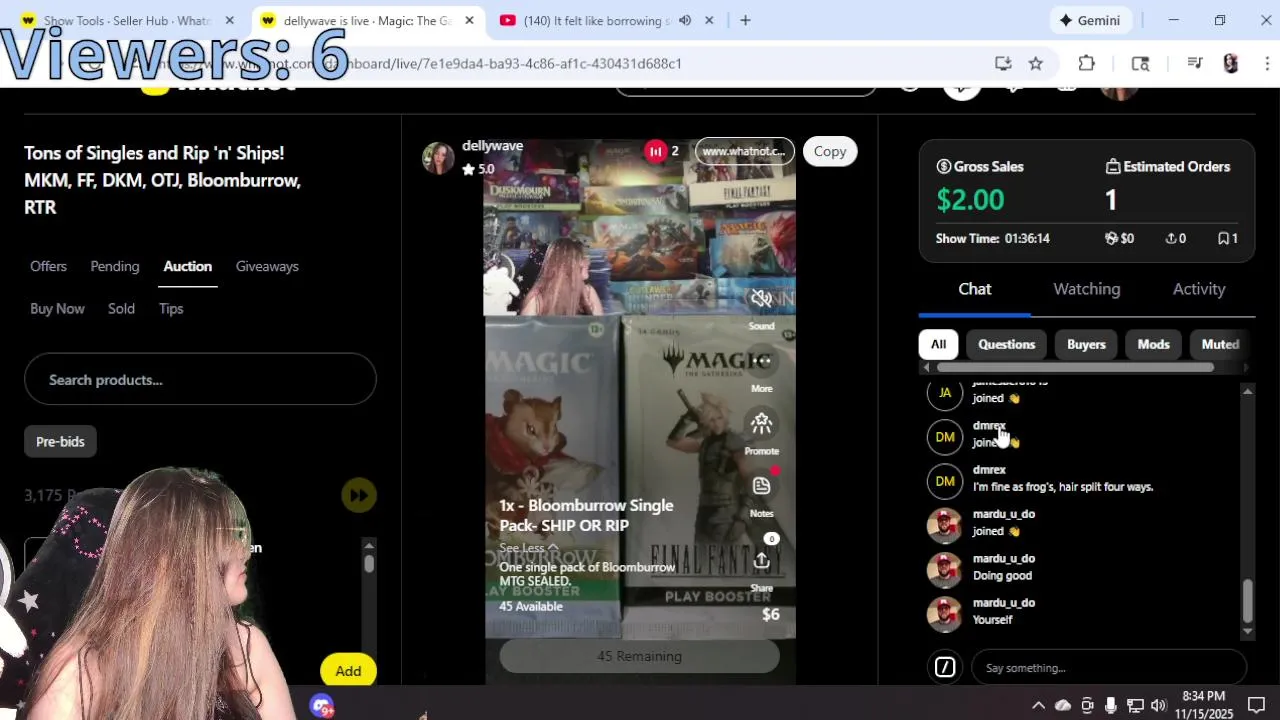Filter chat by Buyers
Screen dimensions: 1280x720
coord(1086,344)
